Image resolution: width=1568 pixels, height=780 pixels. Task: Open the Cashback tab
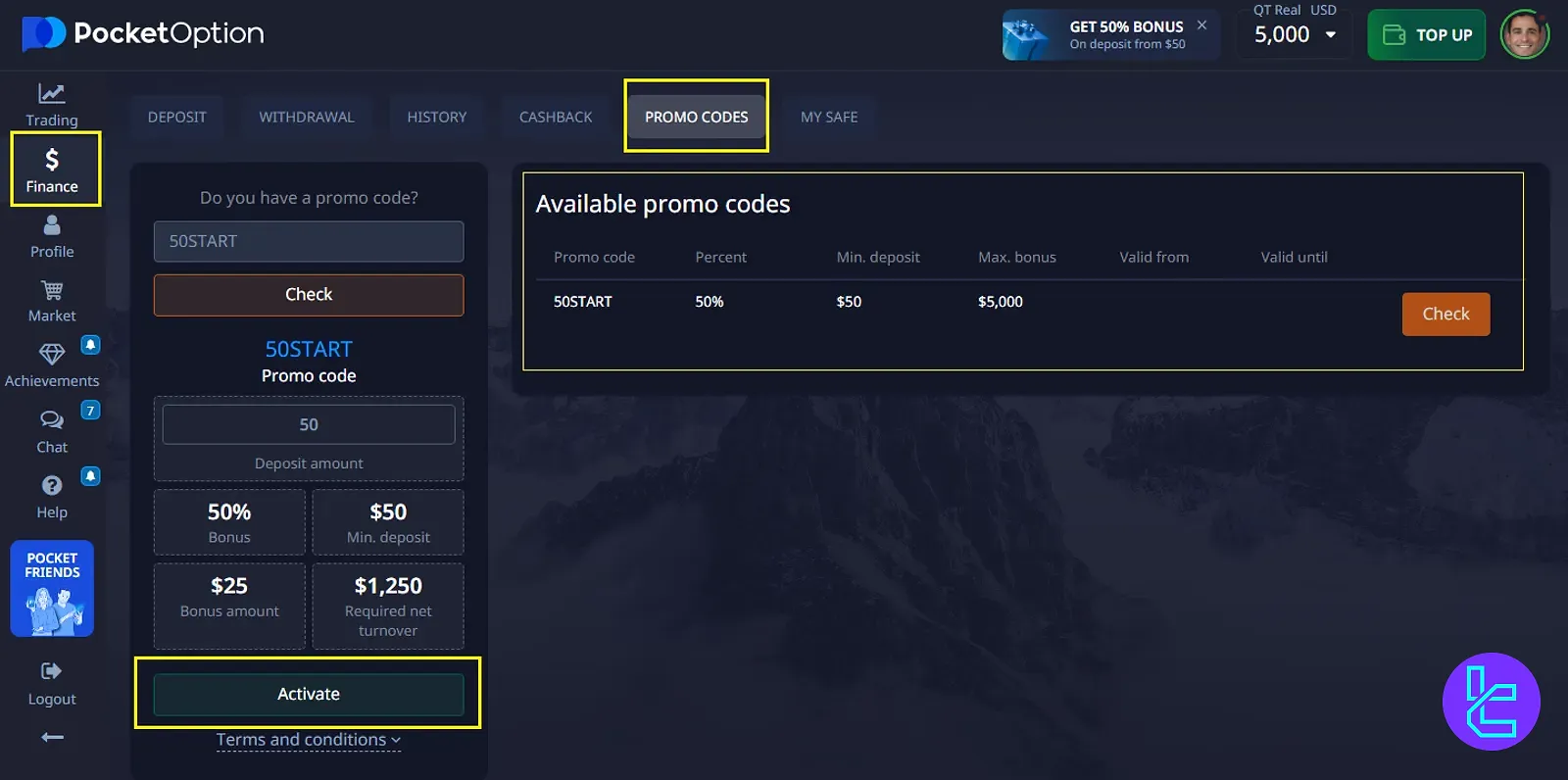pos(556,117)
